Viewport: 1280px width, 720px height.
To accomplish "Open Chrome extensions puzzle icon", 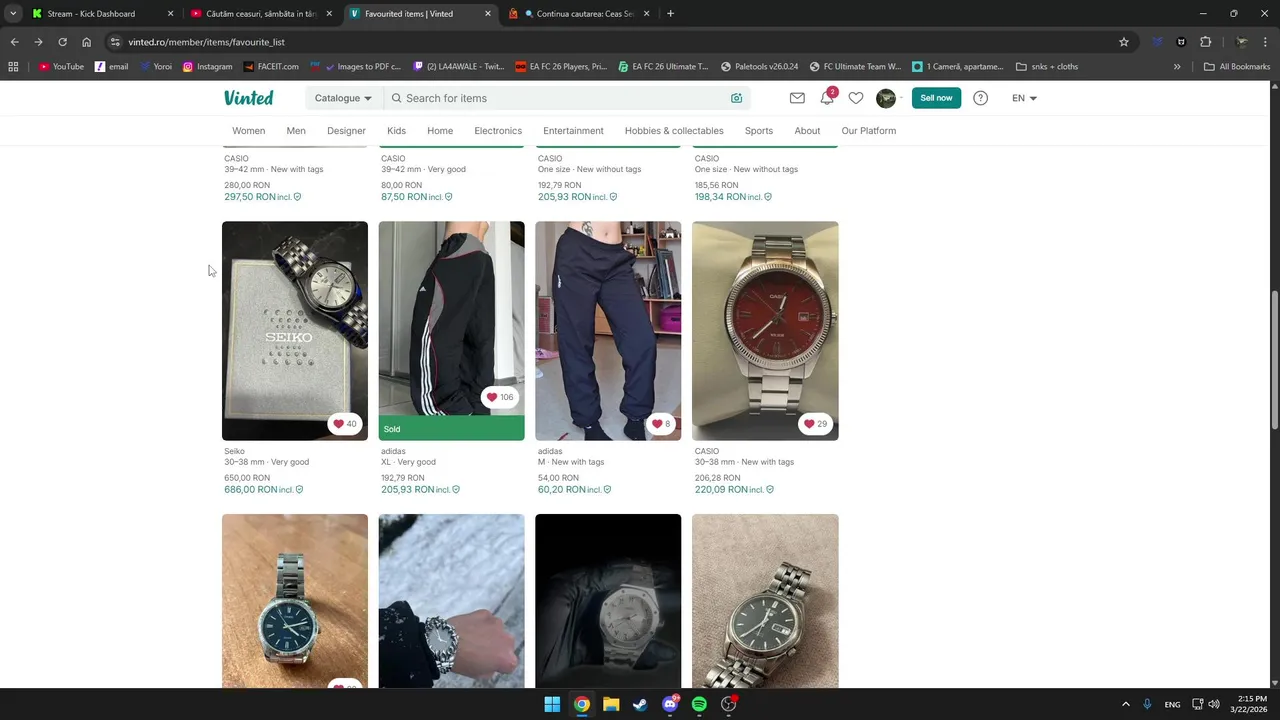I will 1205,42.
